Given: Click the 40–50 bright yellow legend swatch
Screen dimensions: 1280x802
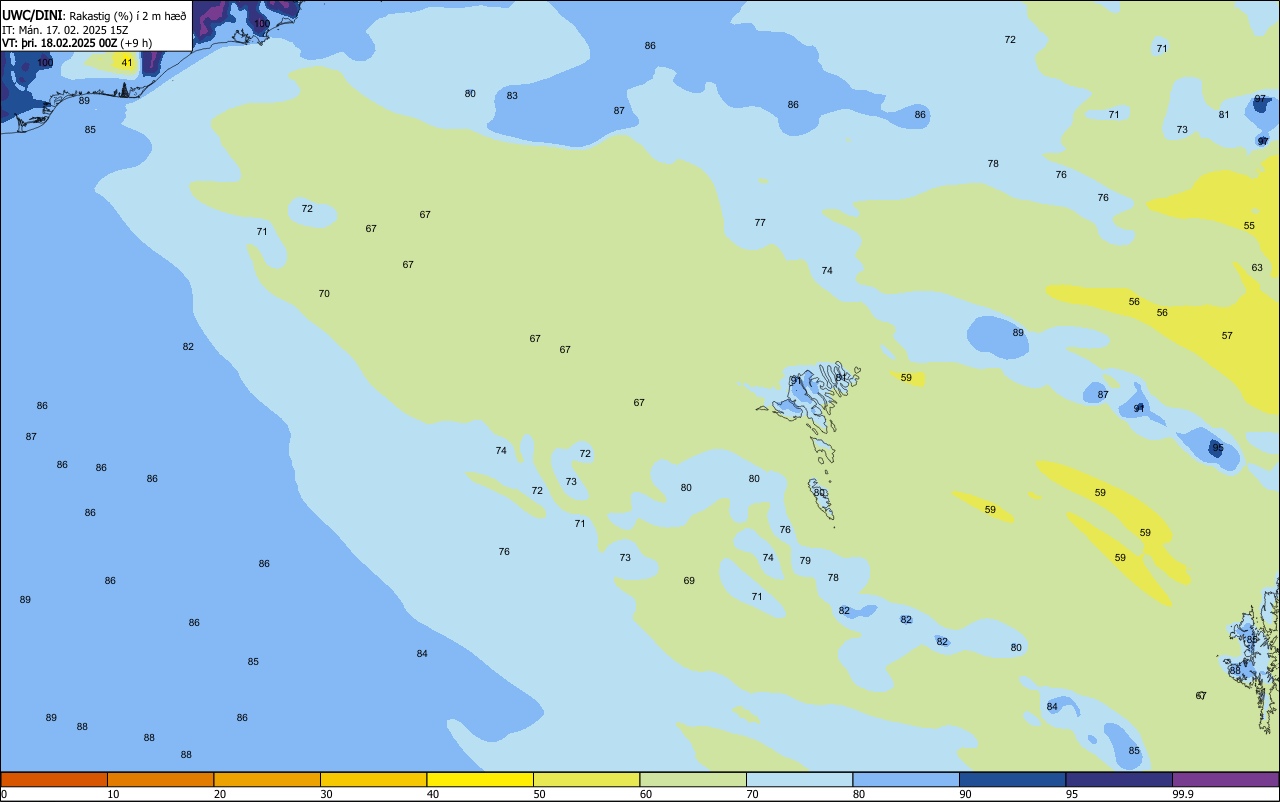Looking at the screenshot, I should pyautogui.click(x=480, y=779).
